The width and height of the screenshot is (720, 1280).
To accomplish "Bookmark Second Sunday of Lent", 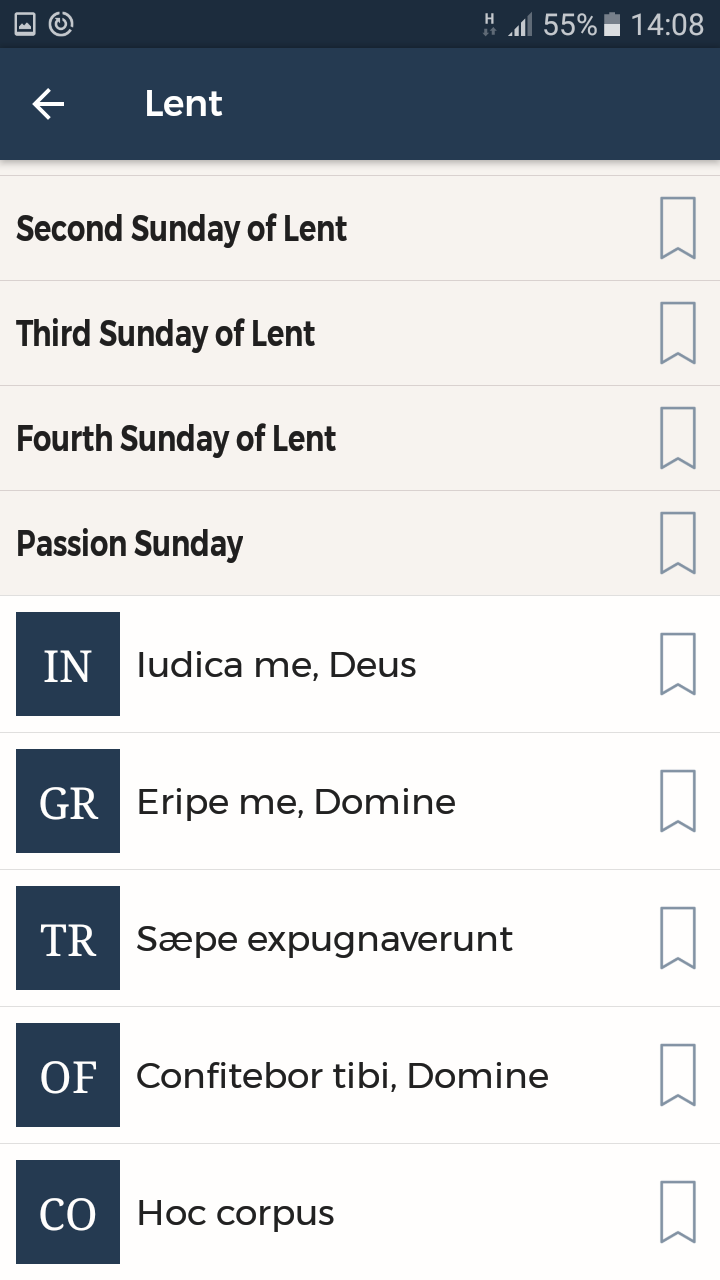I will [x=677, y=229].
